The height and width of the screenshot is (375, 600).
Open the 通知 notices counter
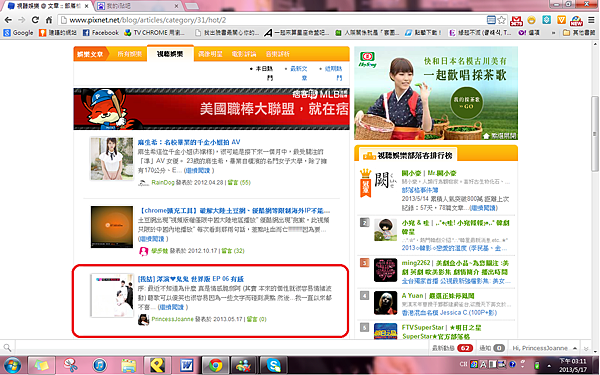click(492, 348)
